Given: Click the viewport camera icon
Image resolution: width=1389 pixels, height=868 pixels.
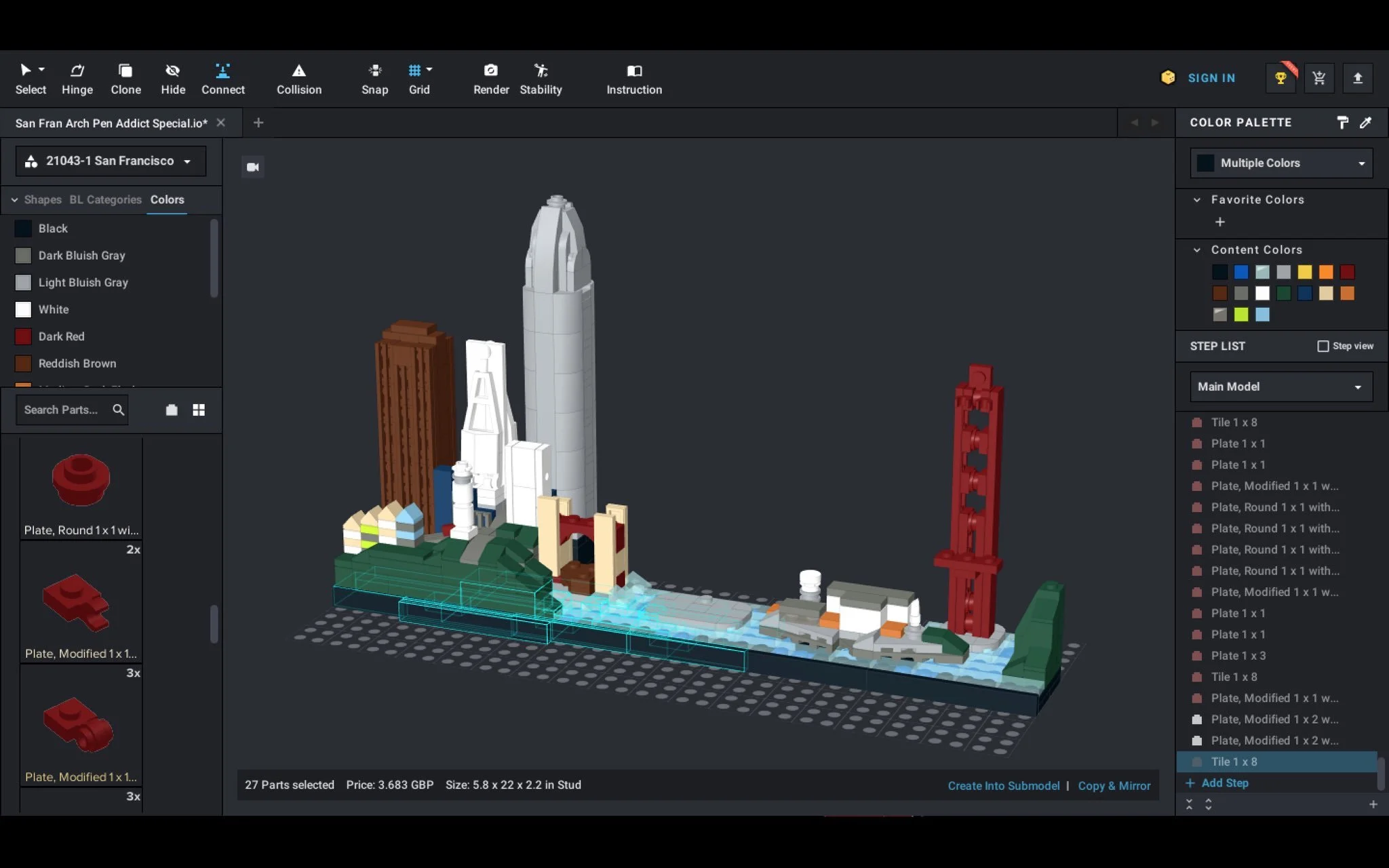Looking at the screenshot, I should click(253, 167).
